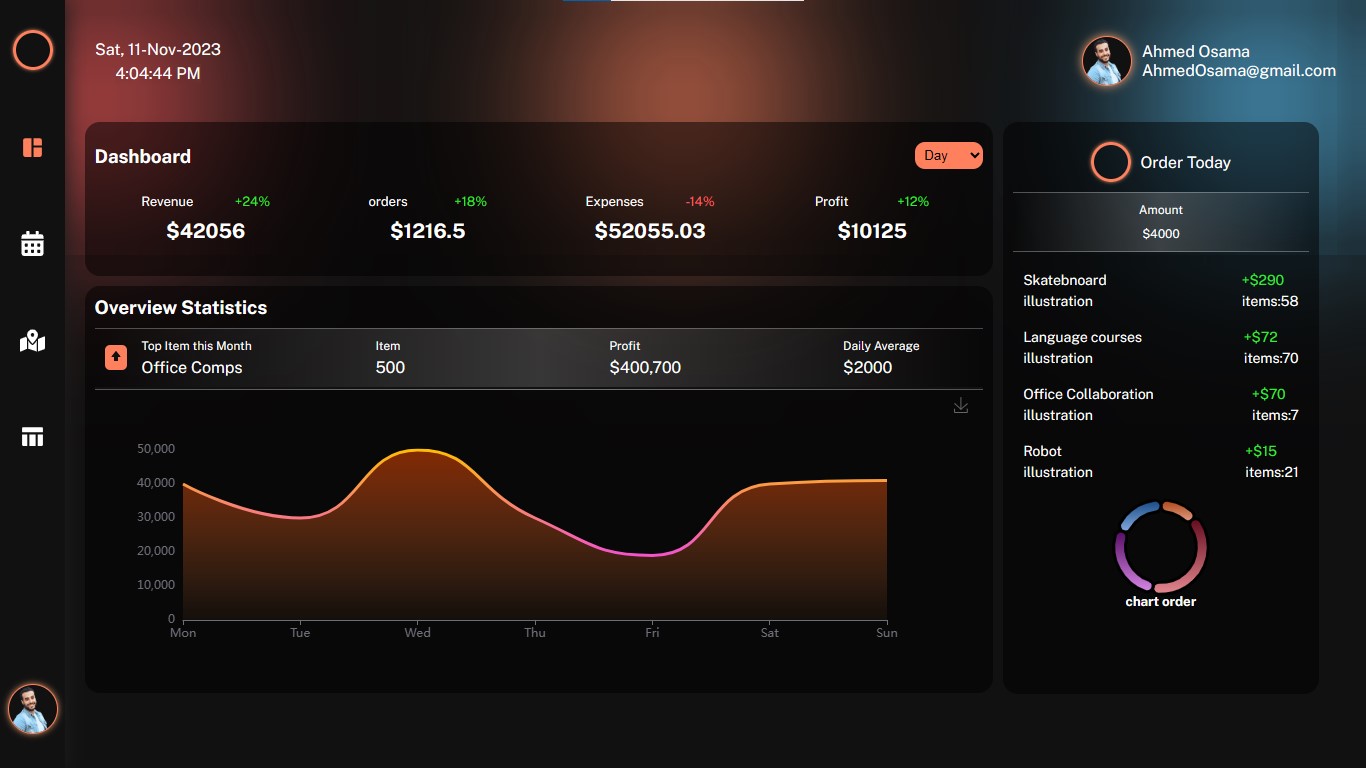Click the Expenses $52055.03 stat
This screenshot has width=1366, height=768.
pyautogui.click(x=649, y=231)
